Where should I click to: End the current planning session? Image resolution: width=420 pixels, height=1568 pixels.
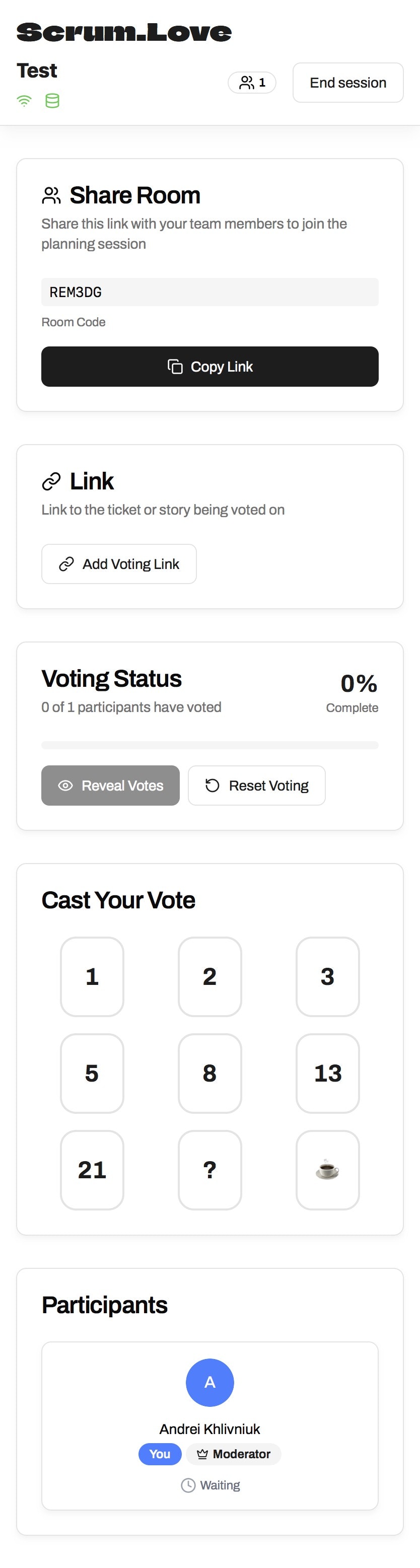tap(348, 83)
